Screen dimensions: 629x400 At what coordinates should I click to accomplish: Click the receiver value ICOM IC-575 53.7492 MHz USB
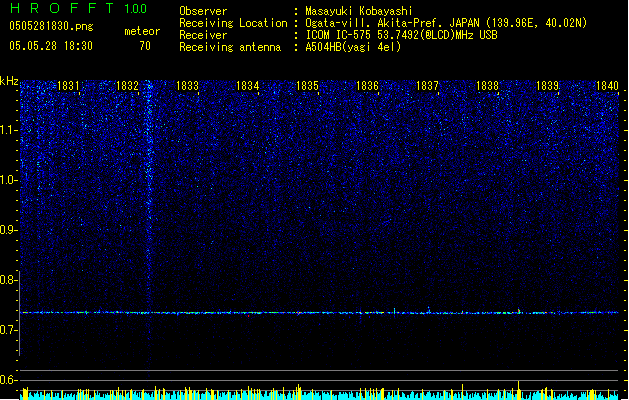[x=402, y=35]
